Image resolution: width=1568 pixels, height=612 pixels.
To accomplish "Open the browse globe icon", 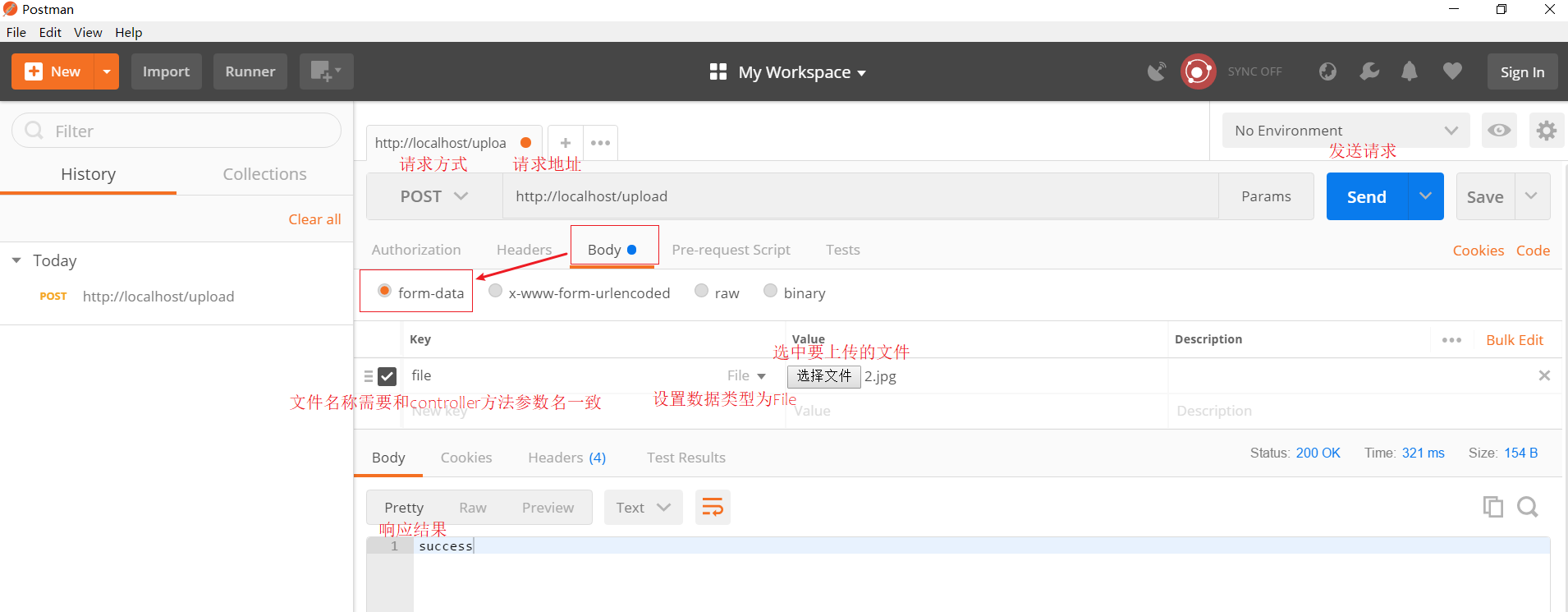I will (1327, 71).
